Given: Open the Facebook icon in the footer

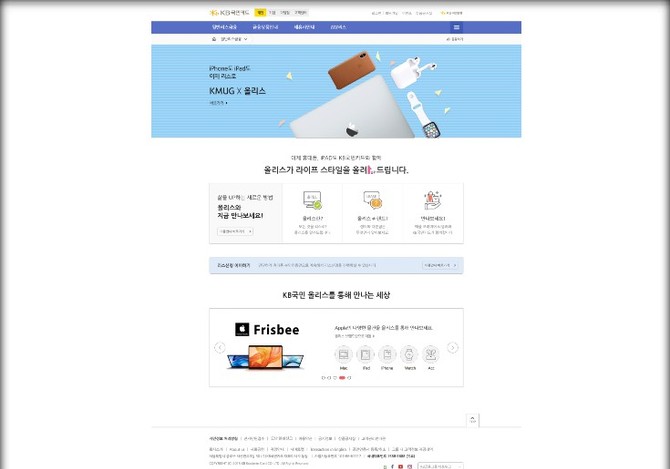Looking at the screenshot, I should (x=392, y=466).
